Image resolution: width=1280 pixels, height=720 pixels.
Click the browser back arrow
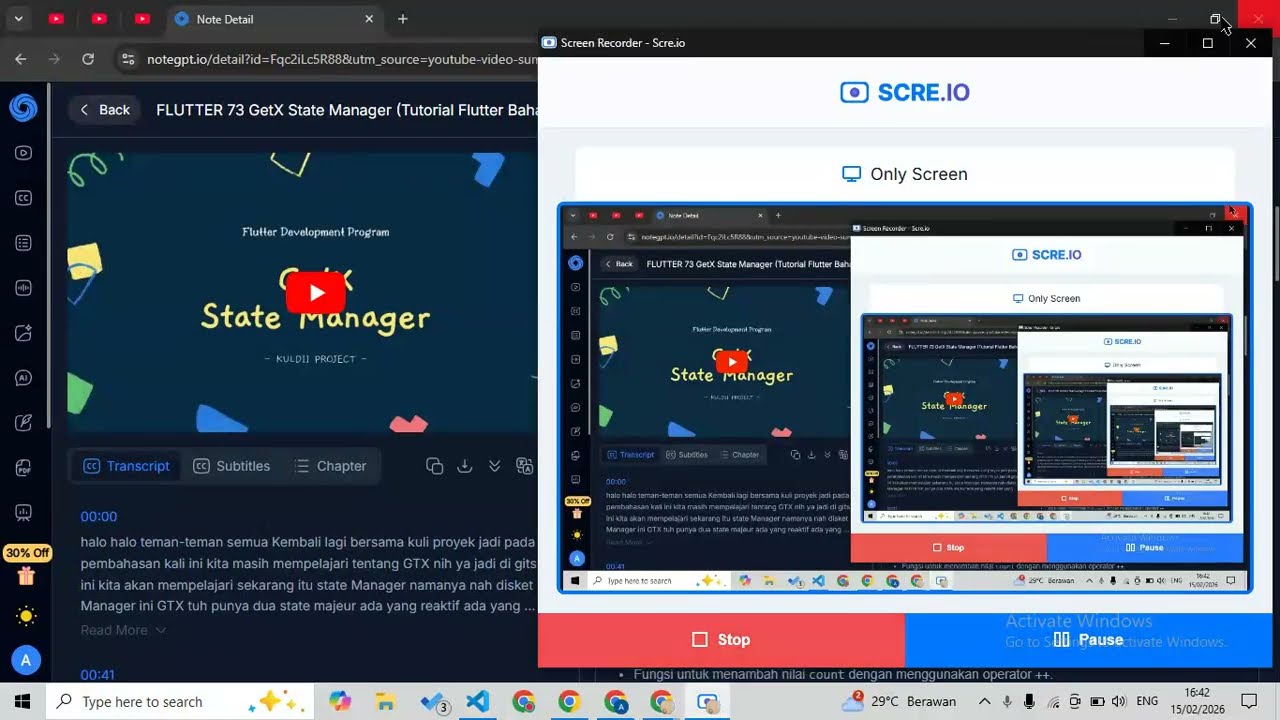pos(21,59)
